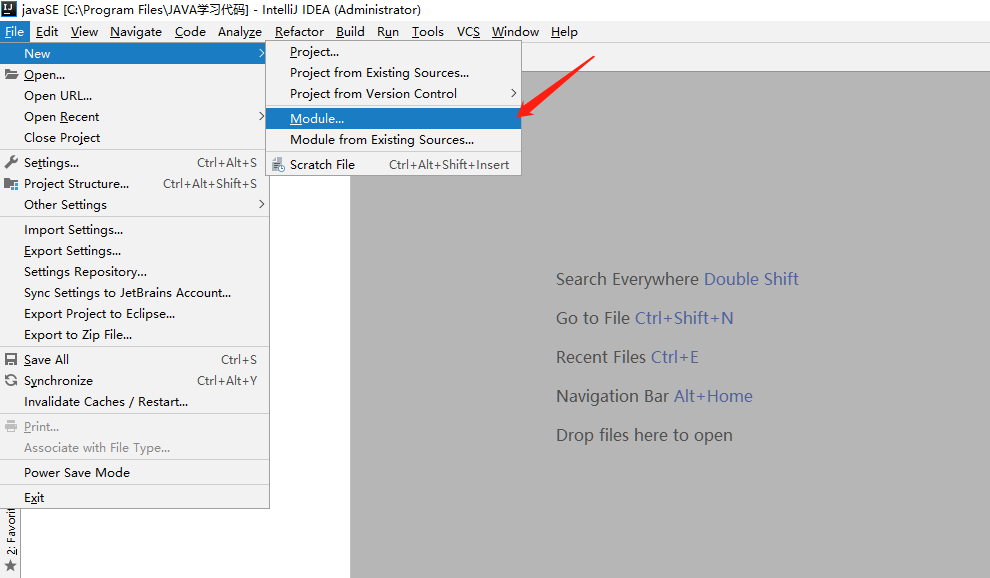990x578 pixels.
Task: Choose Module from Existing Sources...
Action: (393, 140)
